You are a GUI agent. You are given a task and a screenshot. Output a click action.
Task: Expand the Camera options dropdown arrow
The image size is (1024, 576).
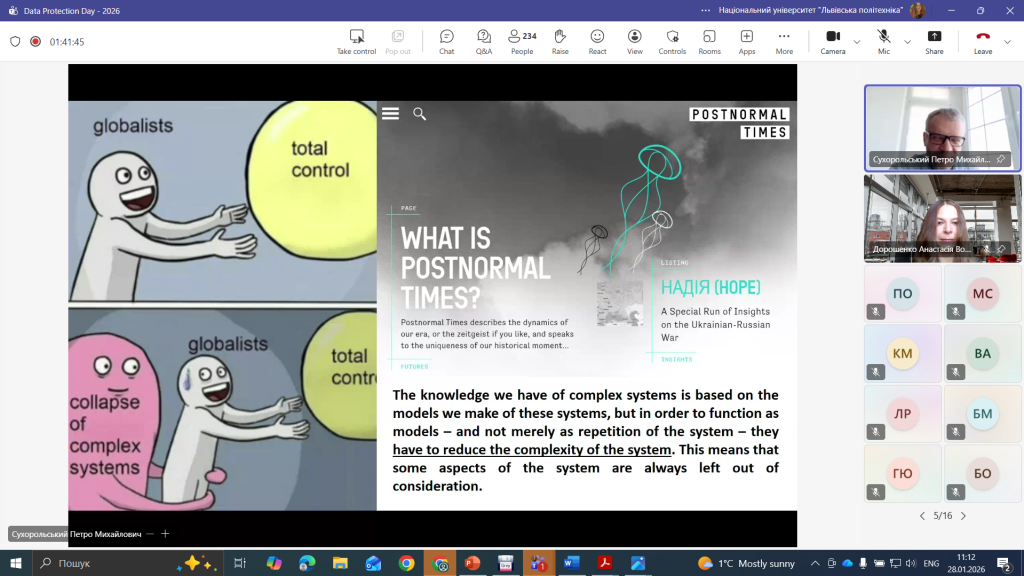coord(857,42)
